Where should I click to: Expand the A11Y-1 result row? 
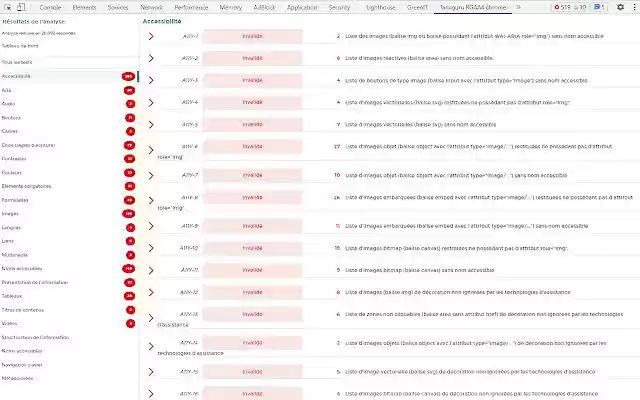pyautogui.click(x=151, y=36)
